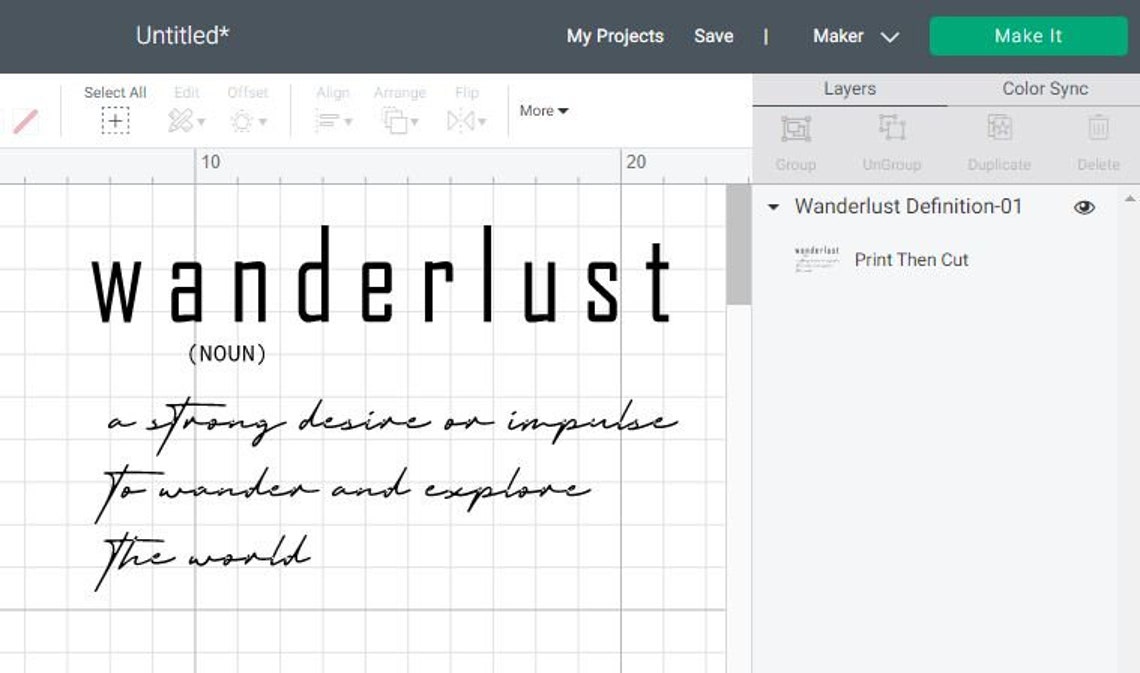Open the More dropdown in the toolbar
The height and width of the screenshot is (673, 1140).
point(543,111)
